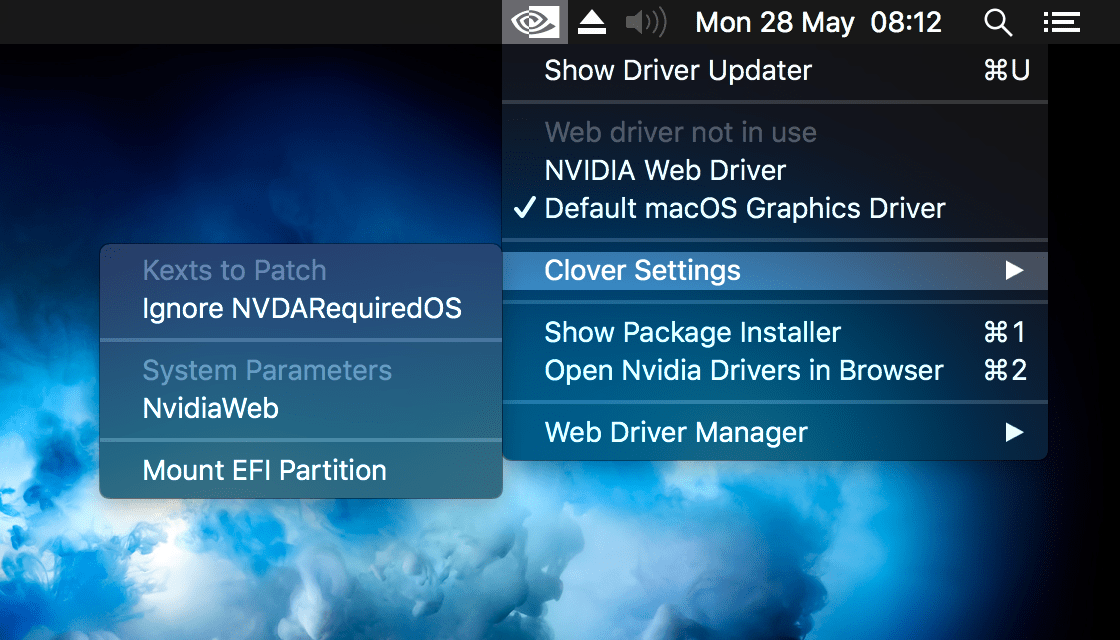Toggle Ignore NVDARequiredOS kext patch
This screenshot has height=640, width=1120.
tap(302, 308)
